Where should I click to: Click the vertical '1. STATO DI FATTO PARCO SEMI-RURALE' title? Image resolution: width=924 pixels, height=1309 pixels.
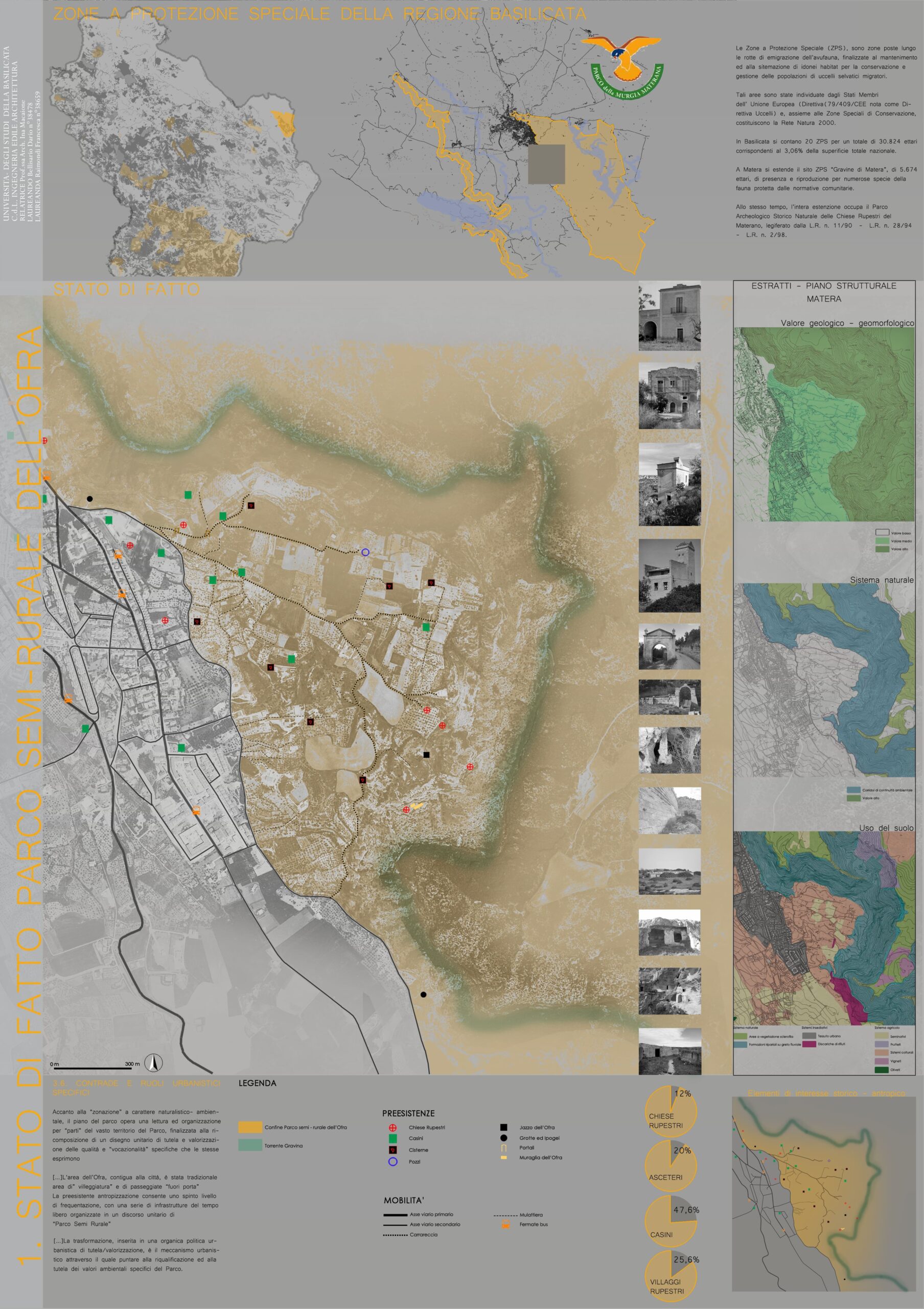(30, 795)
